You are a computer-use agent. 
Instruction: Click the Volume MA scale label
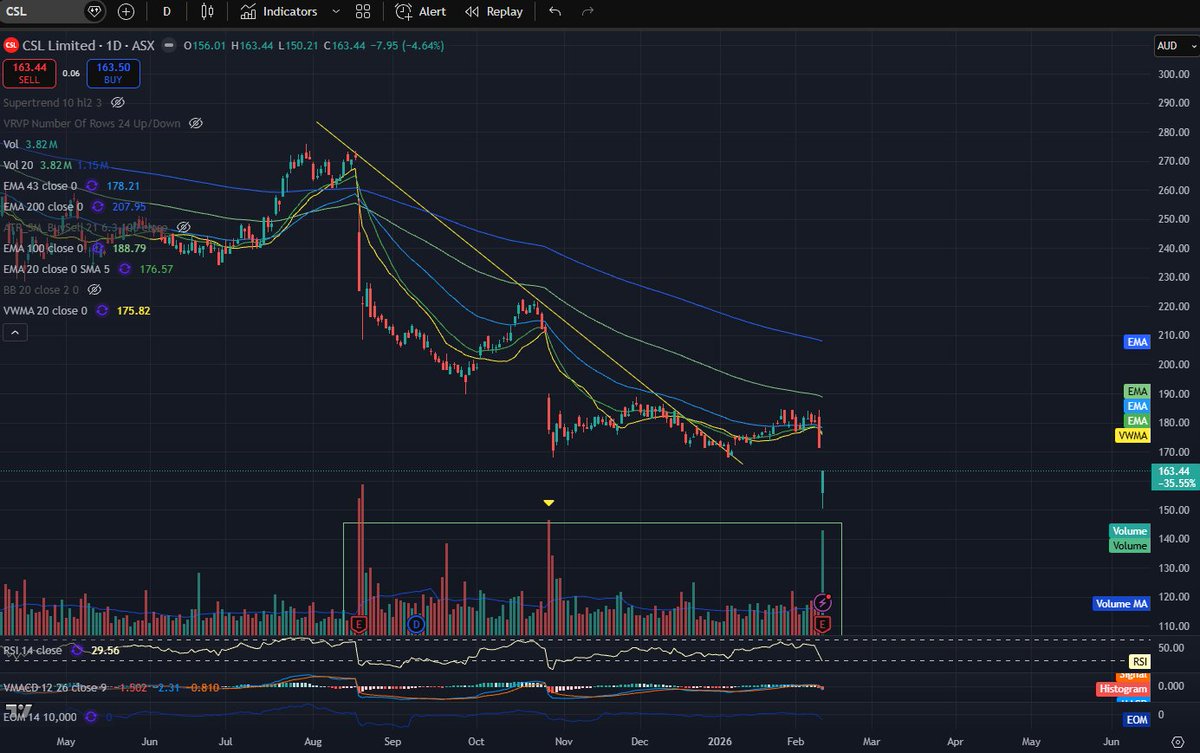click(x=1121, y=603)
